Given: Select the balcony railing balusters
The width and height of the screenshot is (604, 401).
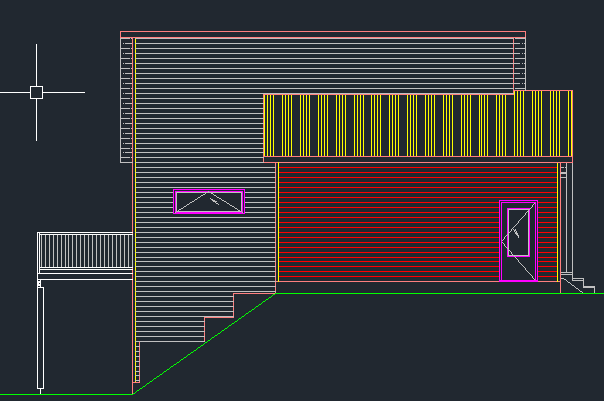Looking at the screenshot, I should (x=85, y=250).
